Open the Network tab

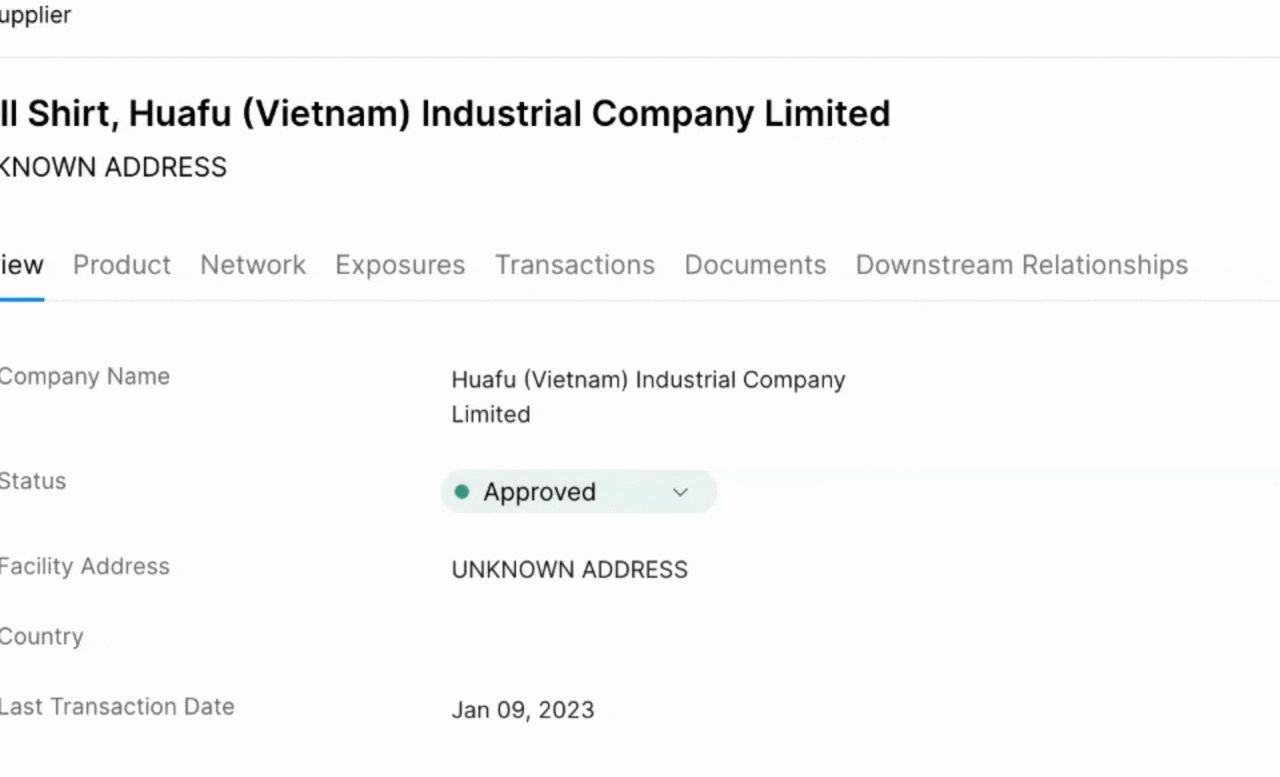[253, 265]
